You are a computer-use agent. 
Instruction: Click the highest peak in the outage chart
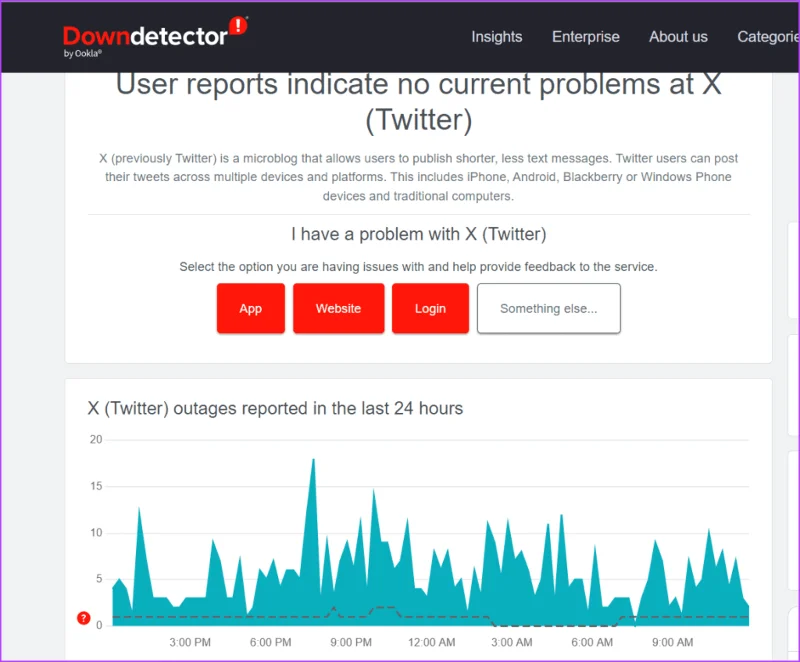[x=313, y=460]
